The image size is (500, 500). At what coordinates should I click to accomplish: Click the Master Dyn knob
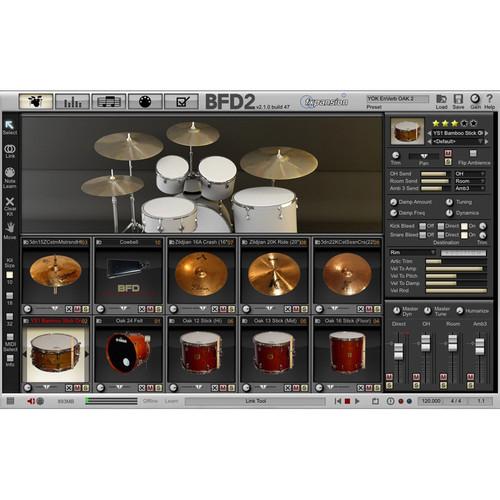click(x=396, y=311)
